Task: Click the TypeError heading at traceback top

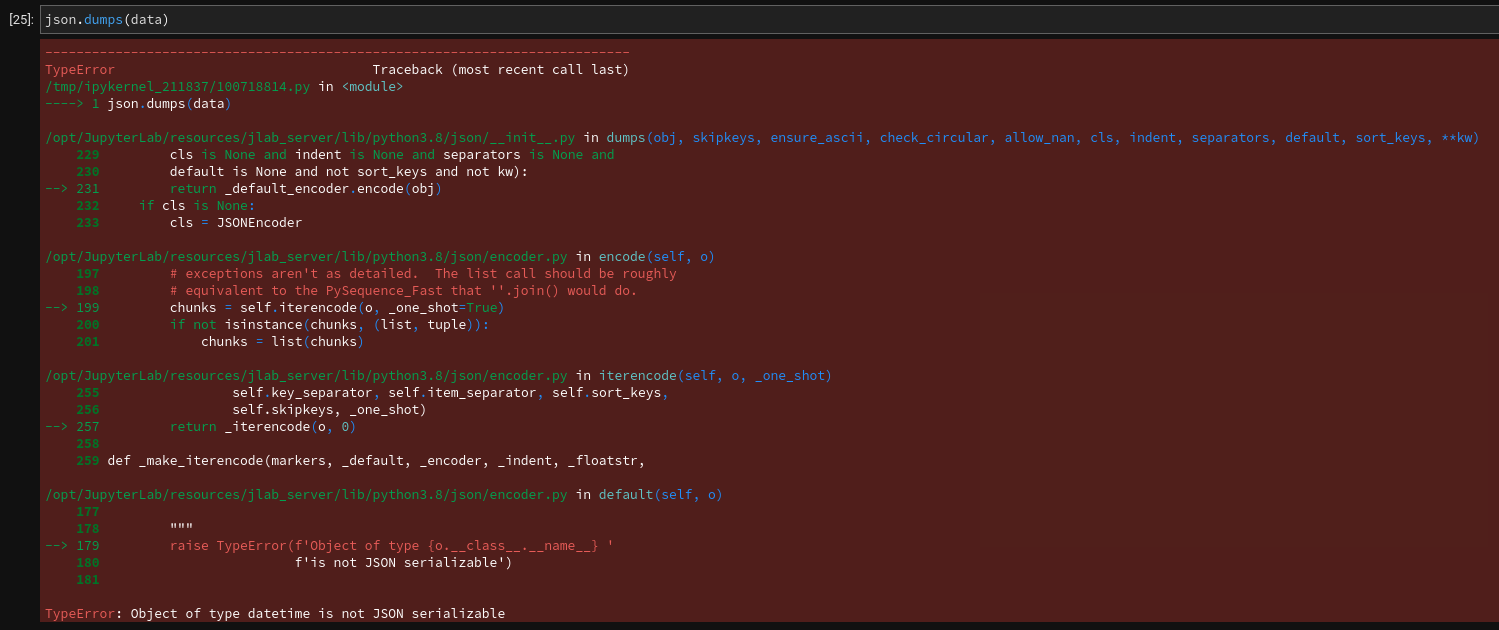Action: 80,70
